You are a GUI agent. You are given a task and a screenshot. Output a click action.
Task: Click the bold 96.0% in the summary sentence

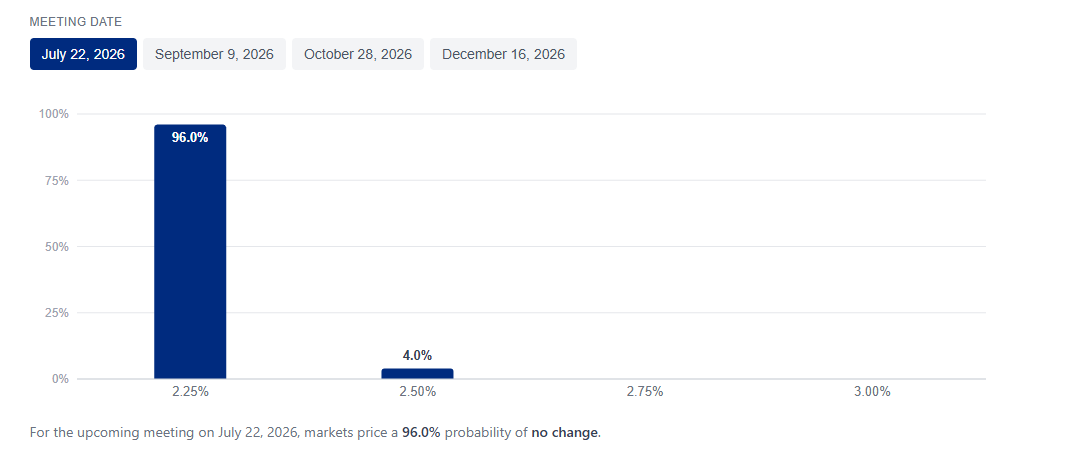(421, 433)
